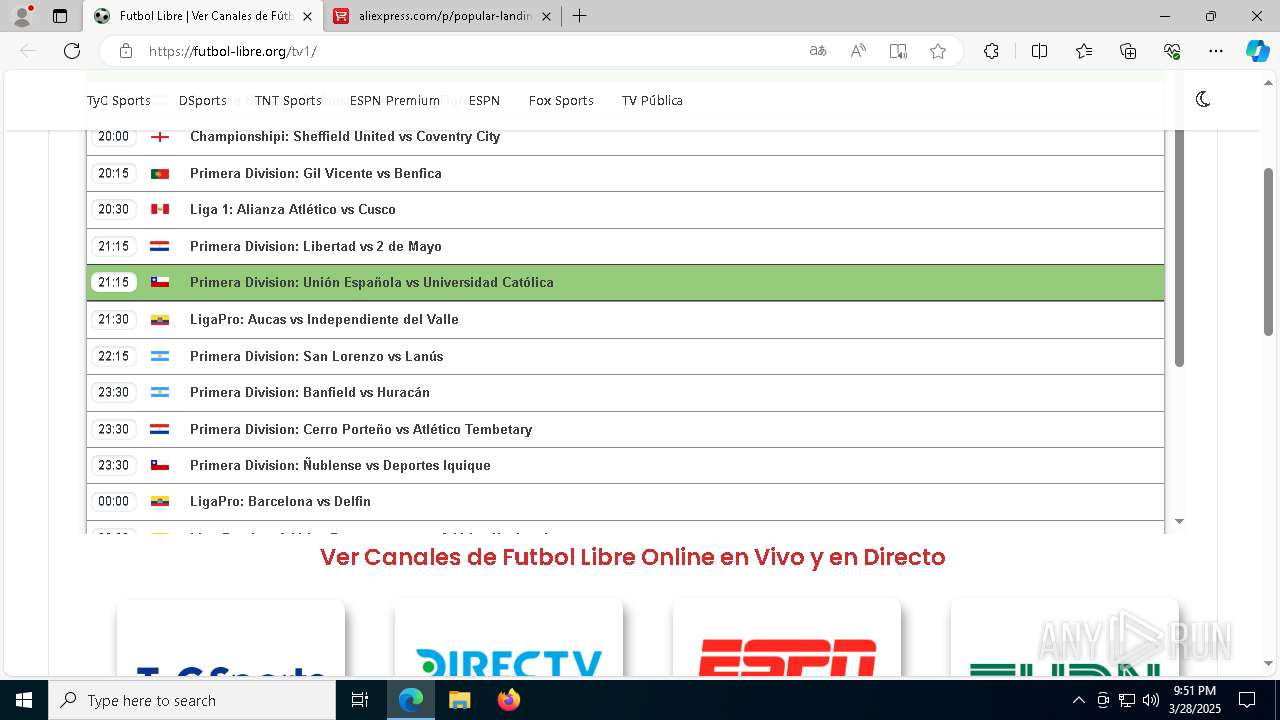Click the match list scrollbar thumb
This screenshot has height=720, width=1280.
(1179, 248)
